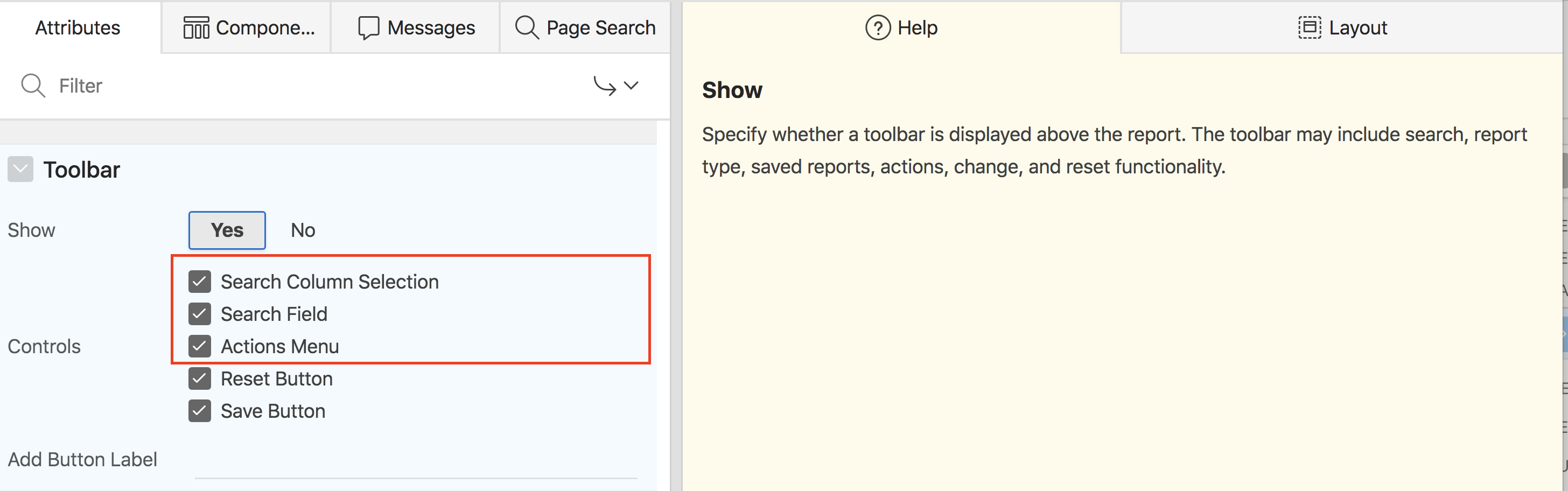The image size is (1568, 491).
Task: Open the Layout tab
Action: pos(1342,28)
